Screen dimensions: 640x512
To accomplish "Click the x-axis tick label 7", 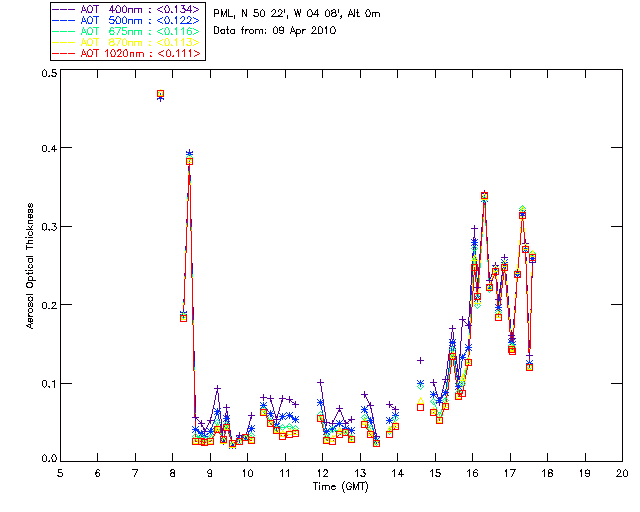I will click(x=135, y=473).
